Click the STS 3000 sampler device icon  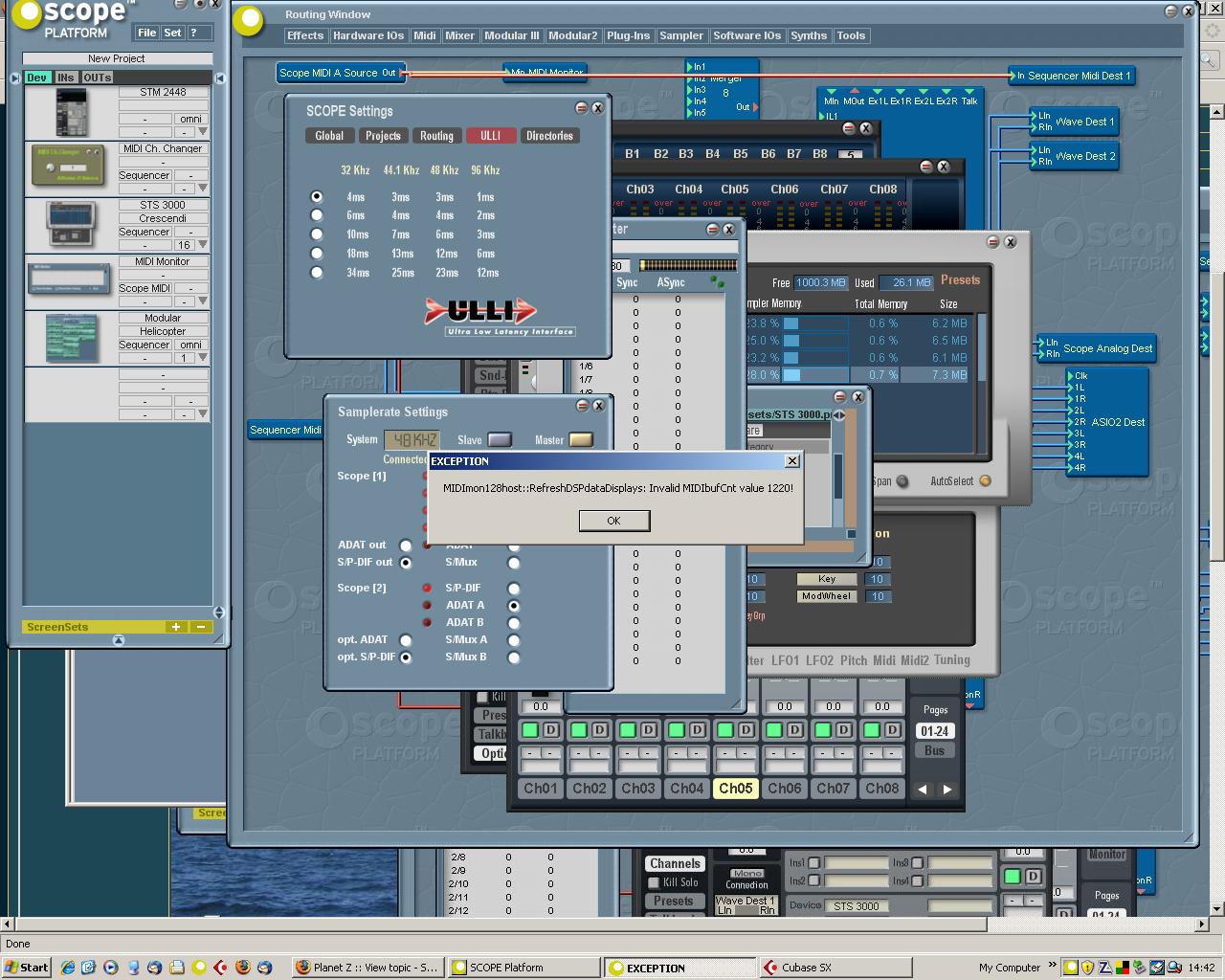[x=72, y=224]
